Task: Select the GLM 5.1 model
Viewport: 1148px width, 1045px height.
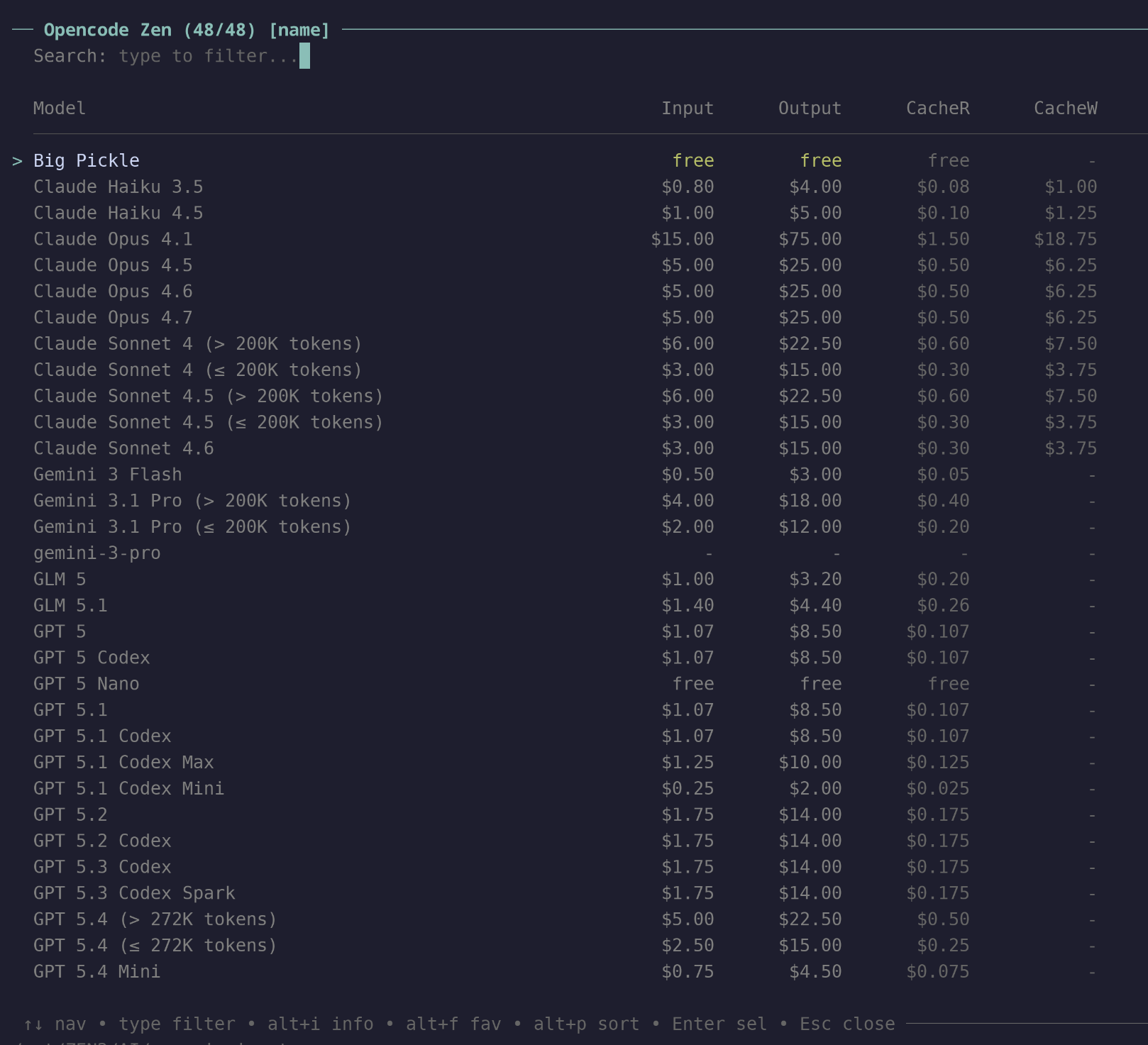Action: 565,606
